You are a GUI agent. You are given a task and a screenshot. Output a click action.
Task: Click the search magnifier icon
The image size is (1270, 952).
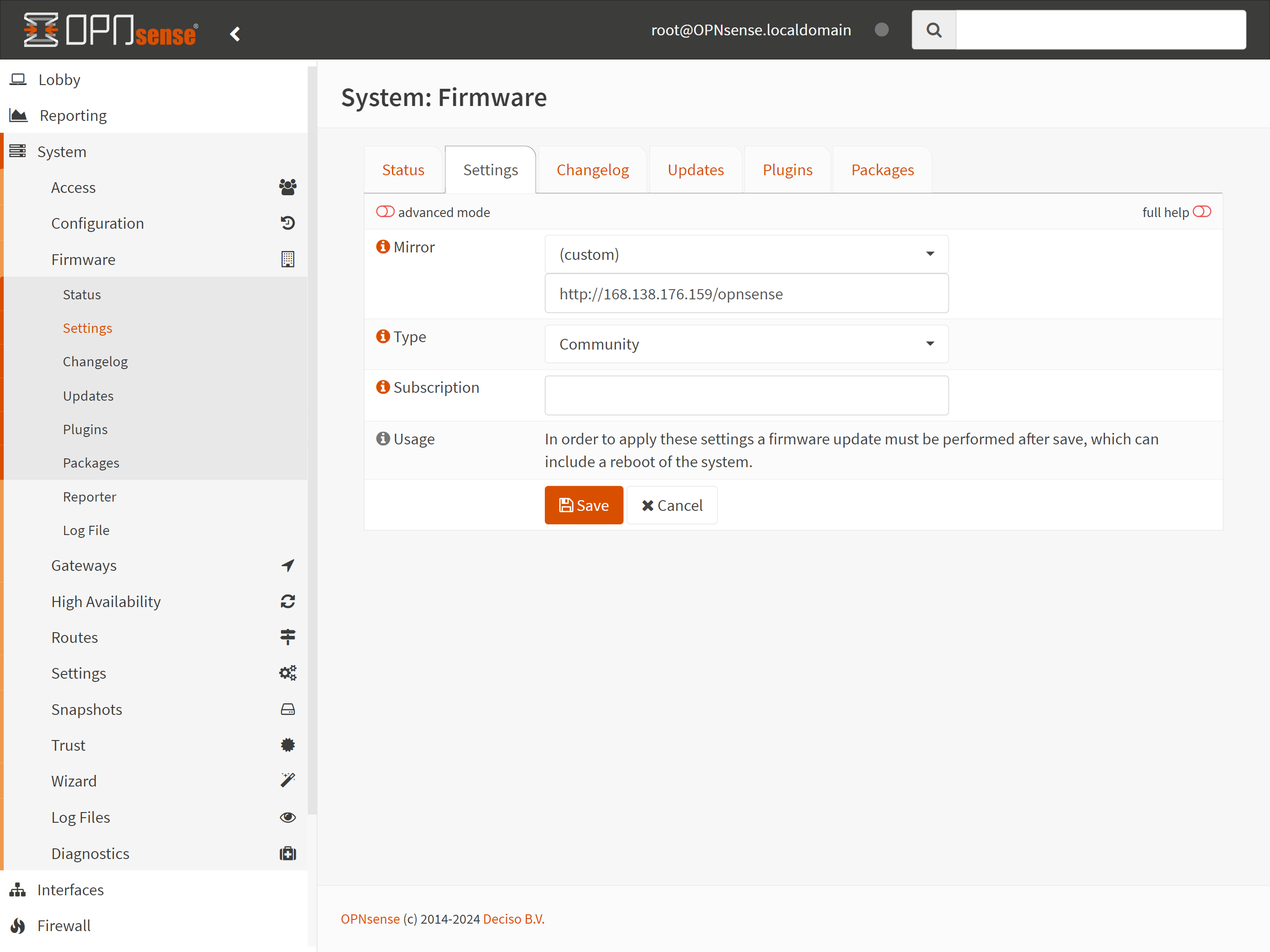[933, 30]
